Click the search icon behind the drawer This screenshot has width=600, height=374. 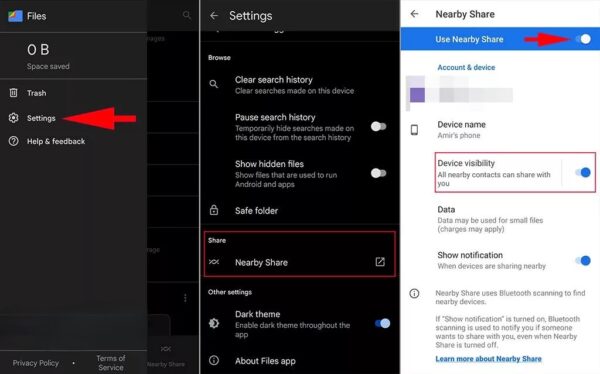tap(186, 15)
